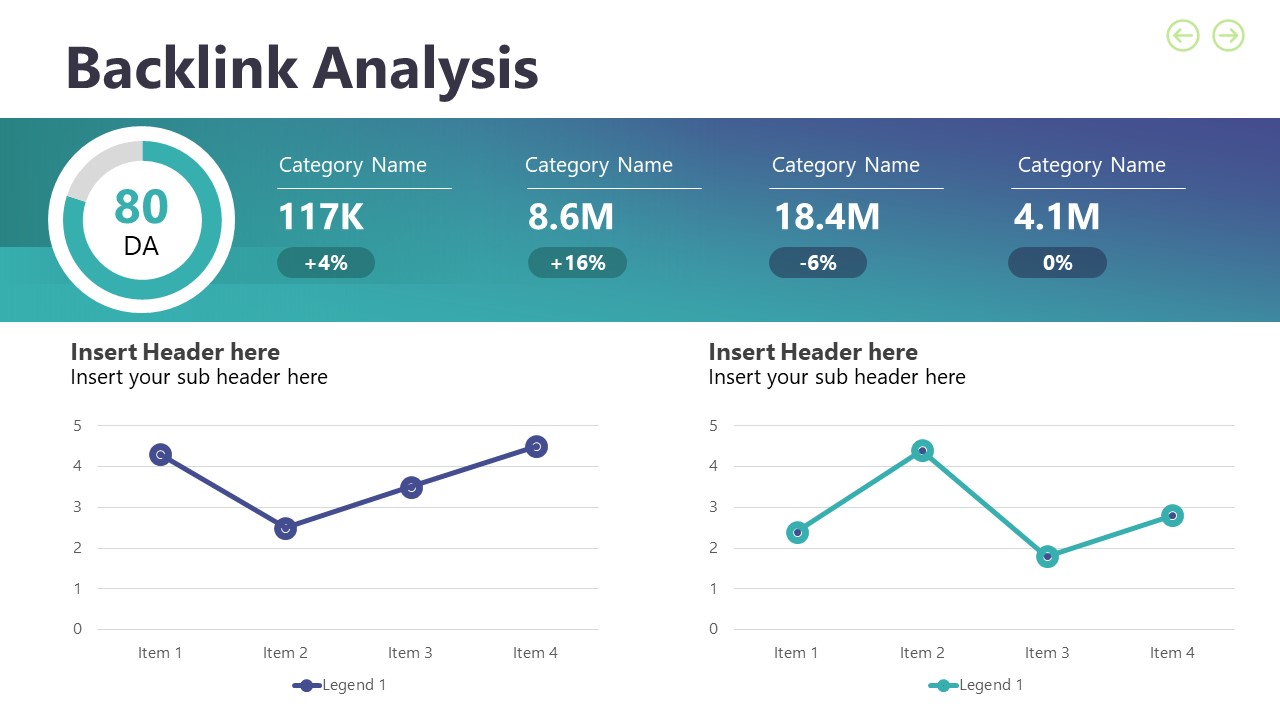Click the left Insert Header here text

pyautogui.click(x=175, y=352)
